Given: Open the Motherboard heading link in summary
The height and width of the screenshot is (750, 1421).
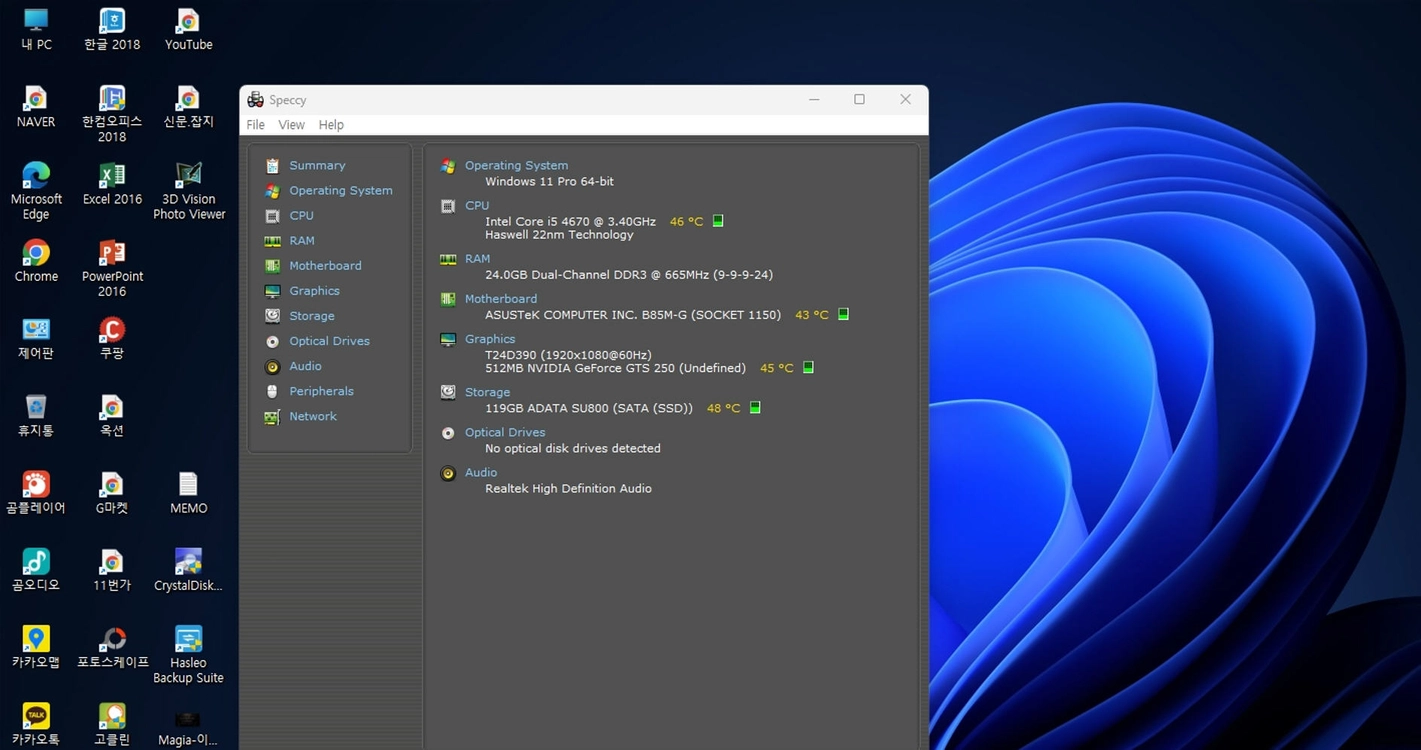Looking at the screenshot, I should [501, 299].
